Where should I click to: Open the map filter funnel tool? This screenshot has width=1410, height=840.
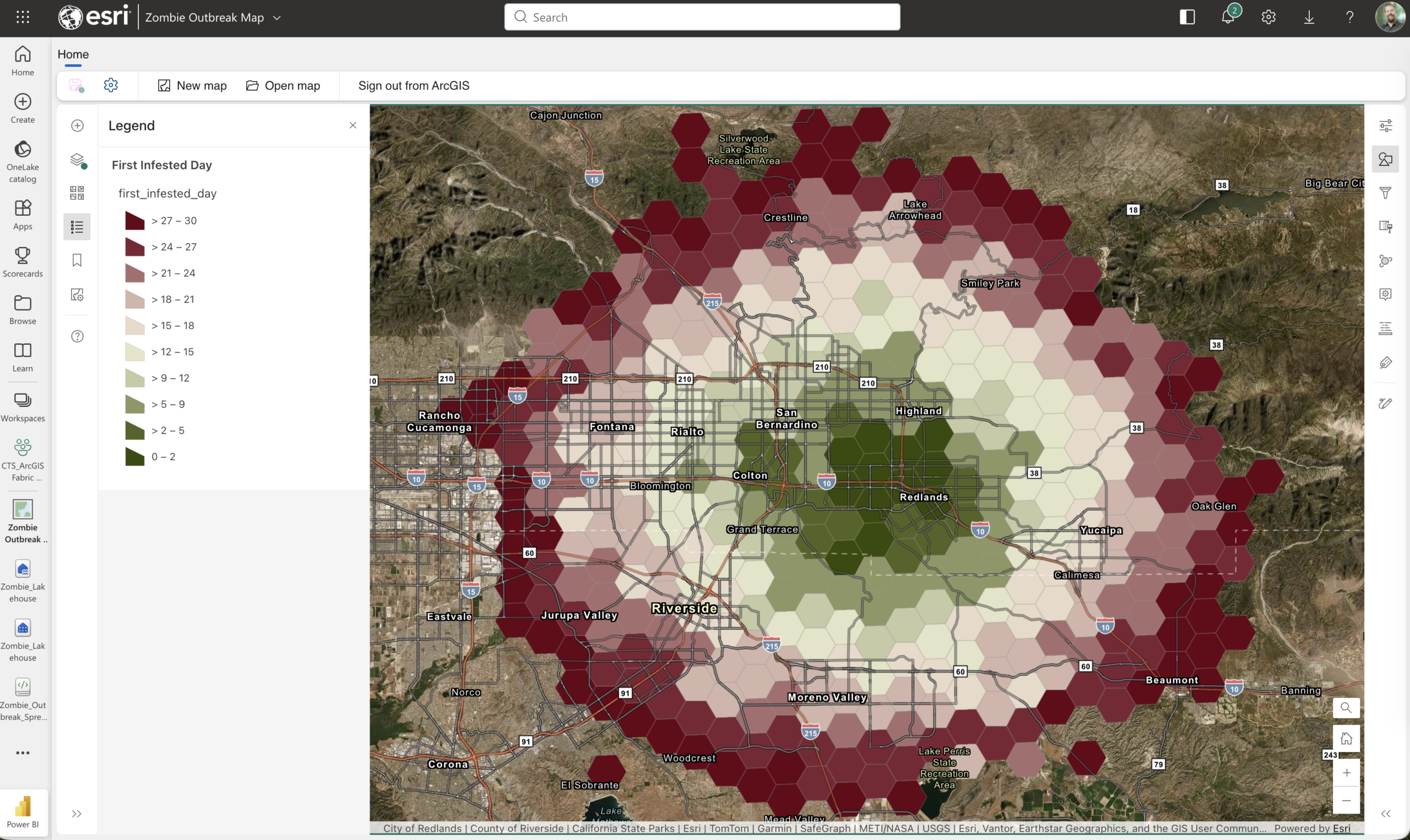point(1385,193)
